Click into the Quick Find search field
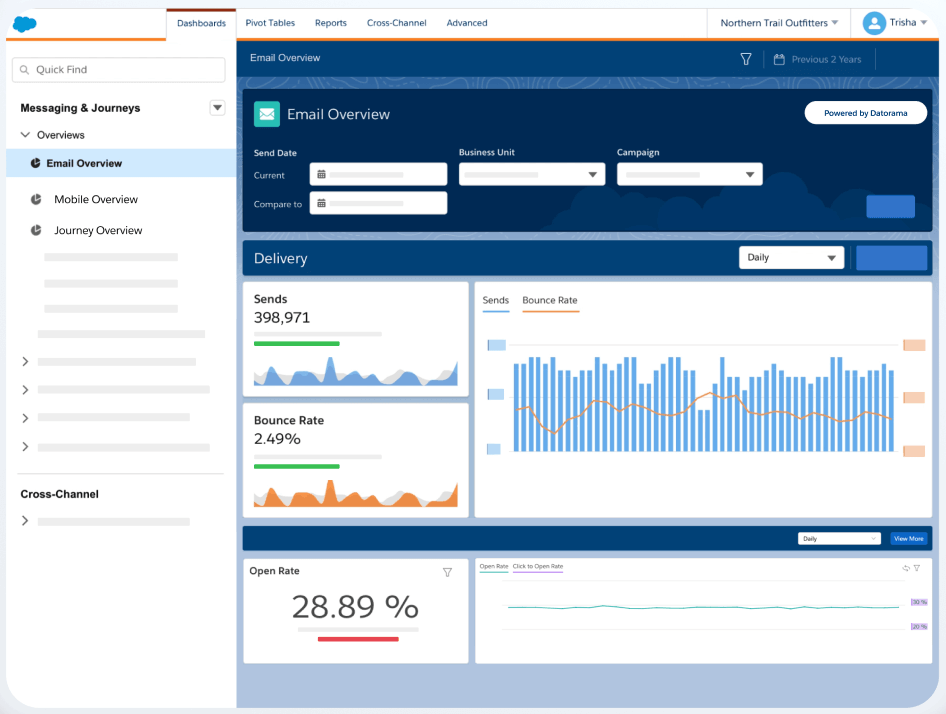This screenshot has width=946, height=714. tap(119, 70)
